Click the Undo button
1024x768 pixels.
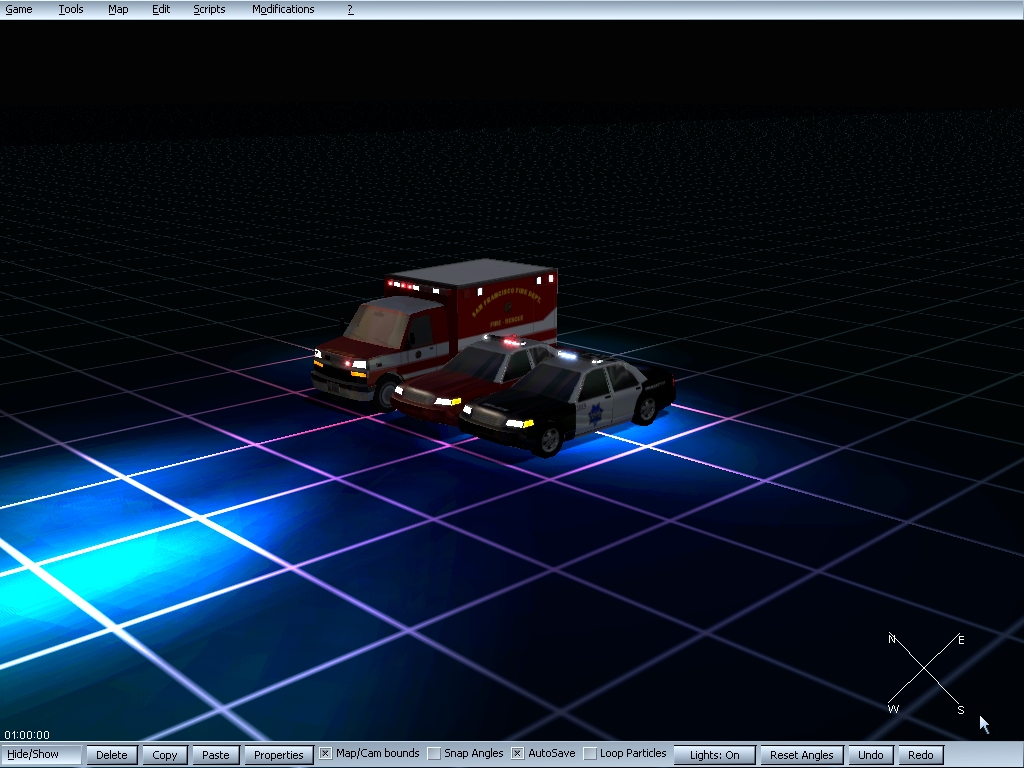[x=871, y=755]
